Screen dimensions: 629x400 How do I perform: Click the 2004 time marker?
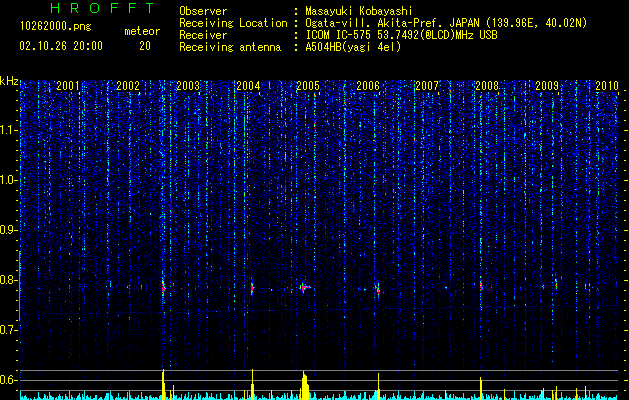pos(248,85)
